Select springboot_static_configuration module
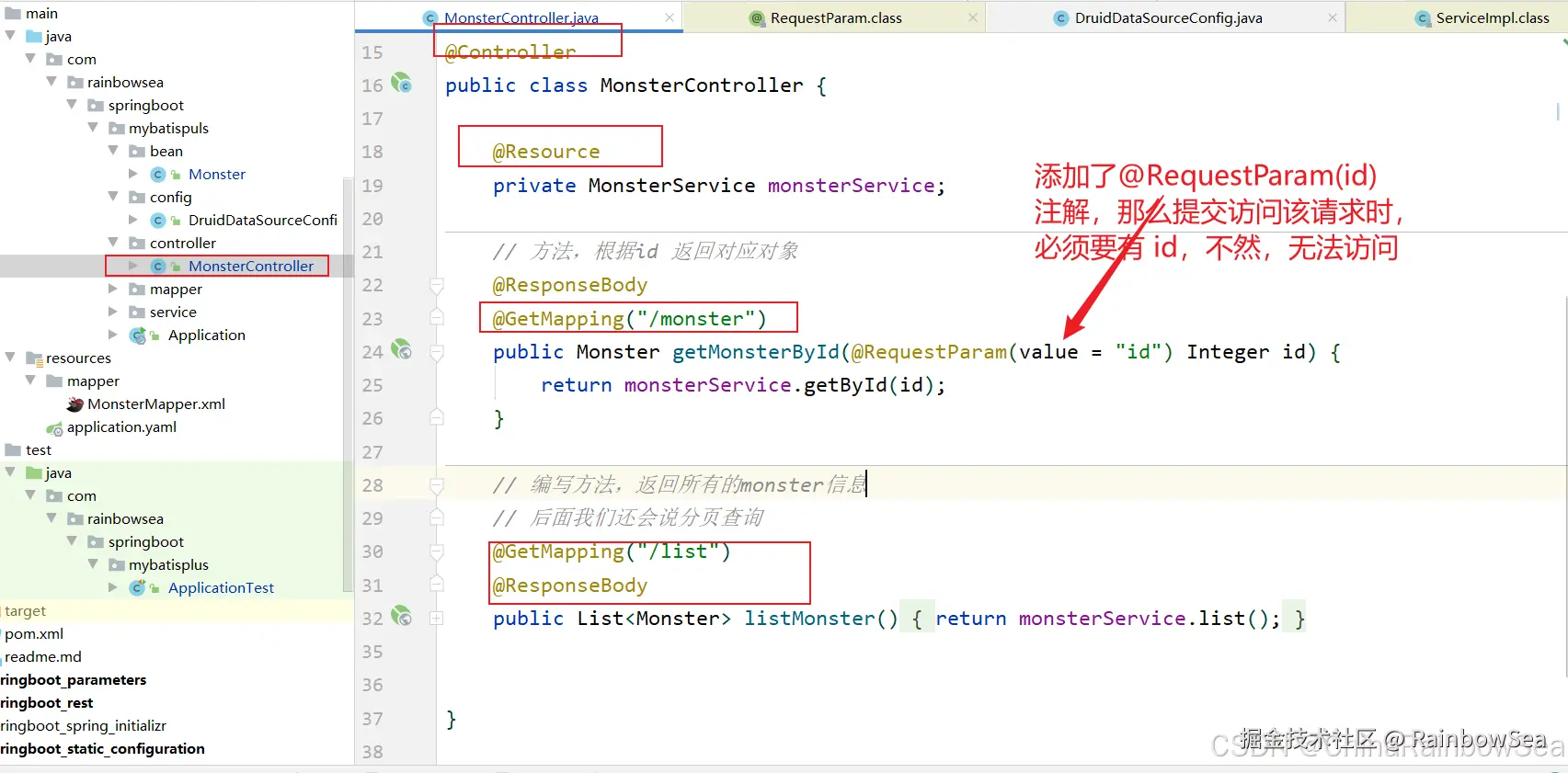This screenshot has height=773, width=1568. (103, 749)
